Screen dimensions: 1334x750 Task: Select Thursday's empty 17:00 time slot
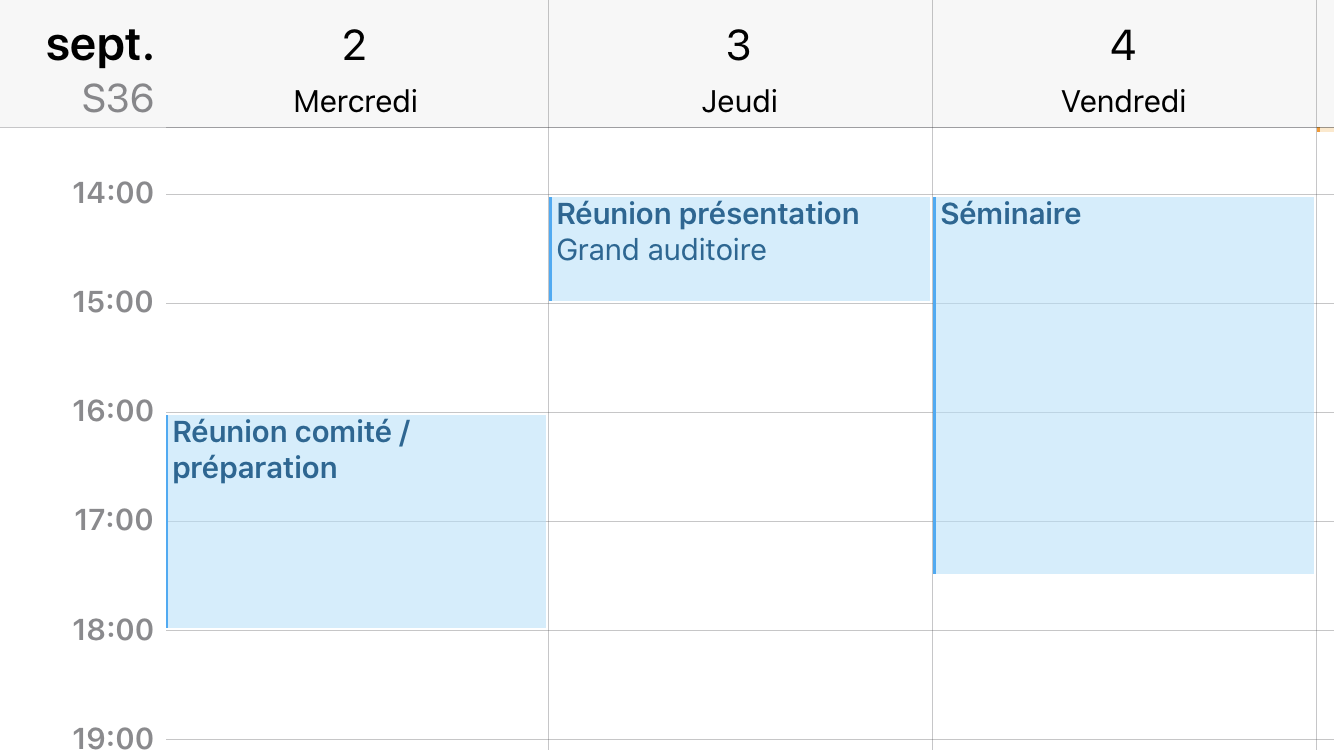click(x=740, y=575)
